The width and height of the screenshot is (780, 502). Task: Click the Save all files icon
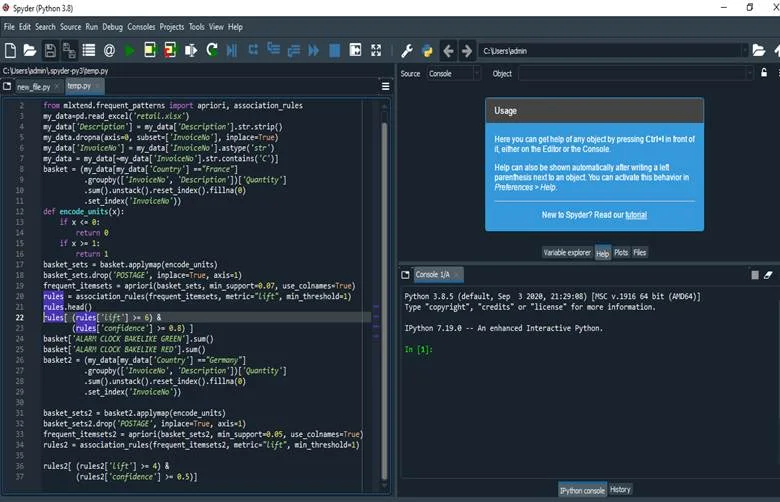point(69,50)
